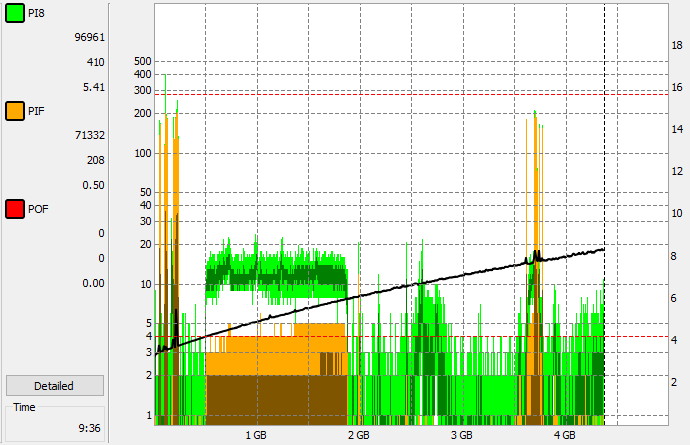Click the 100 left axis label
Screen dimensions: 690x445
pyautogui.click(x=143, y=153)
